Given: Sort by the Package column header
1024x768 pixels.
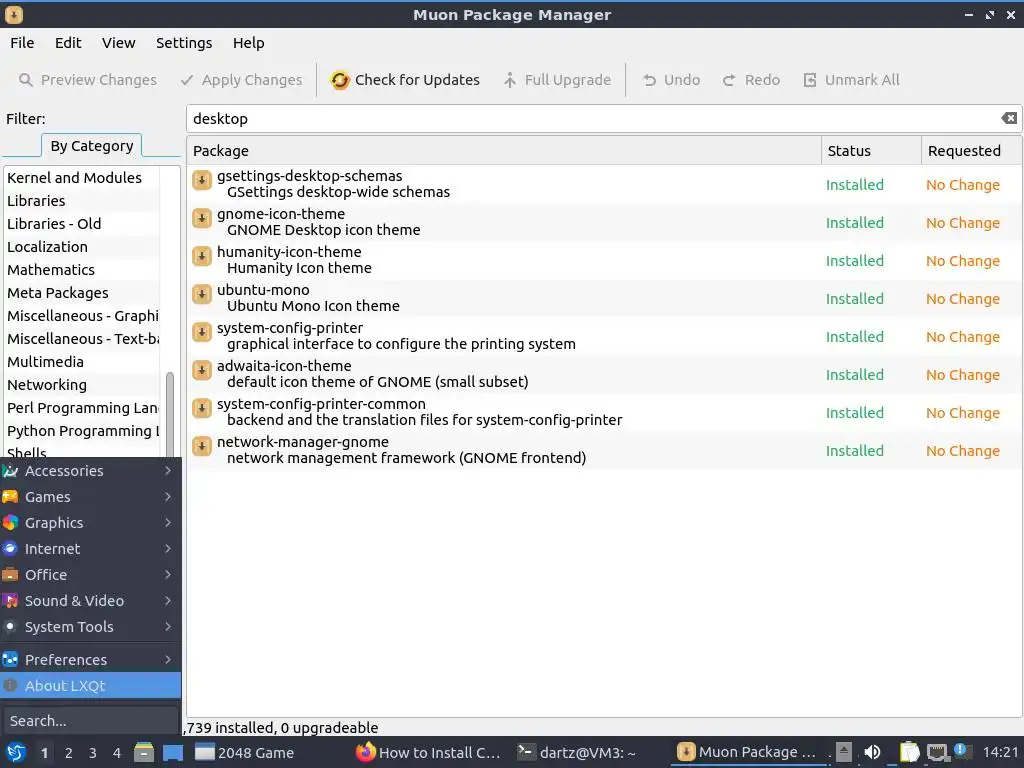Looking at the screenshot, I should click(x=504, y=151).
